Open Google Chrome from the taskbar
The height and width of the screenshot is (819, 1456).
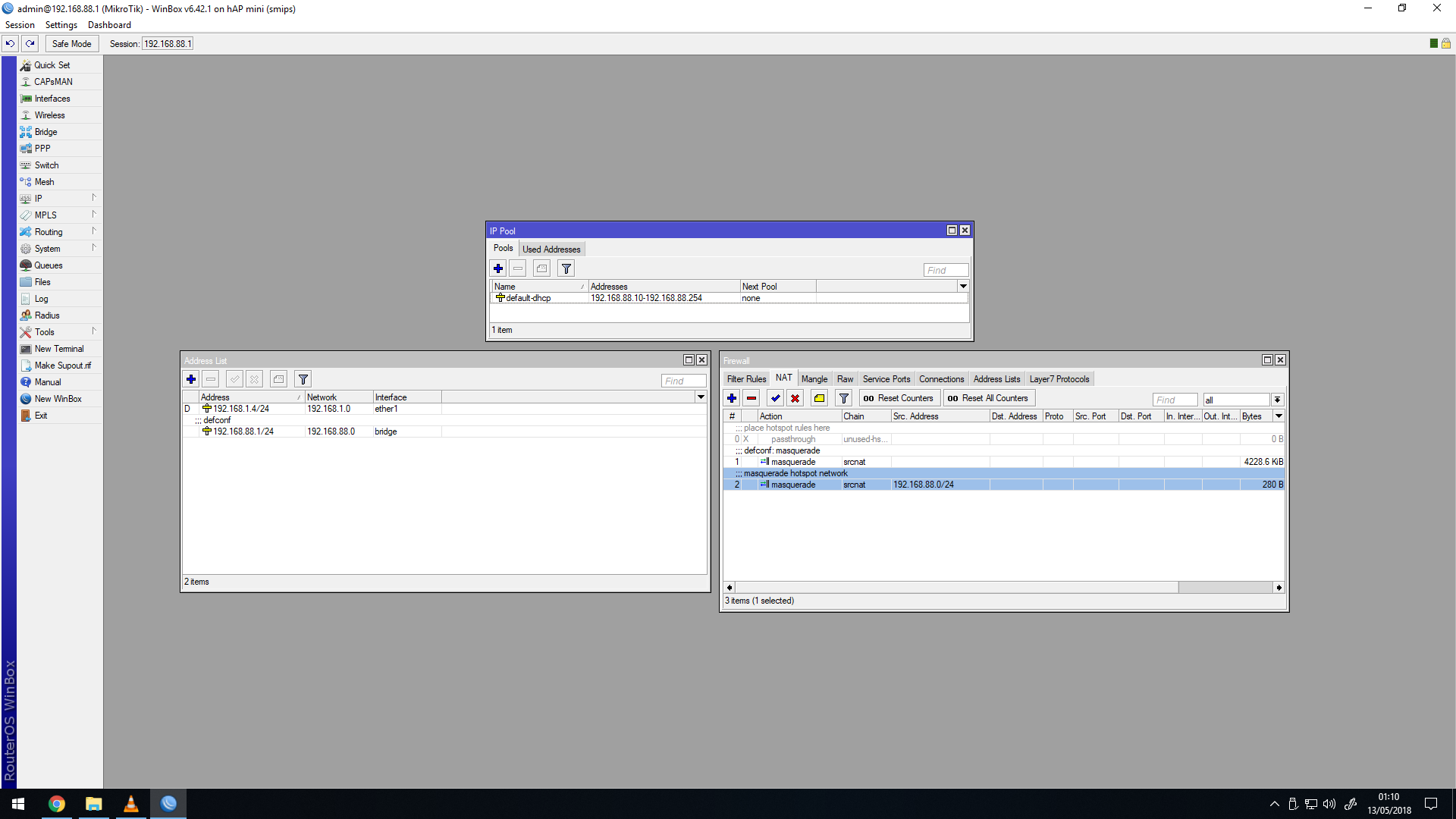57,803
